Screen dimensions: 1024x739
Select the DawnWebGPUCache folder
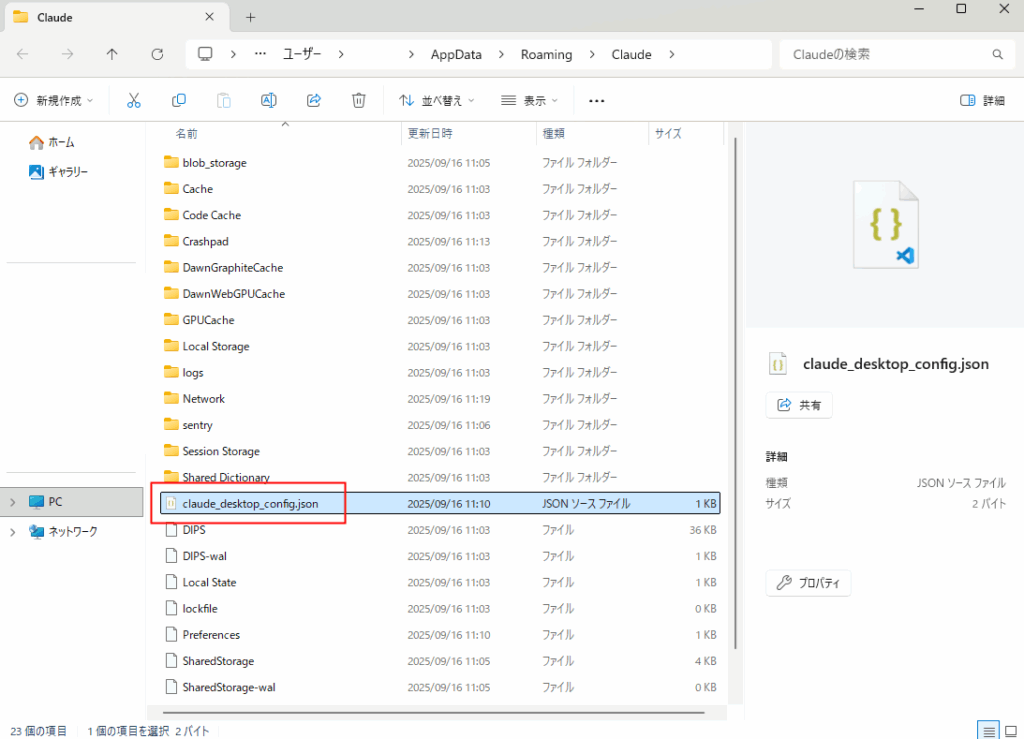pos(440,294)
